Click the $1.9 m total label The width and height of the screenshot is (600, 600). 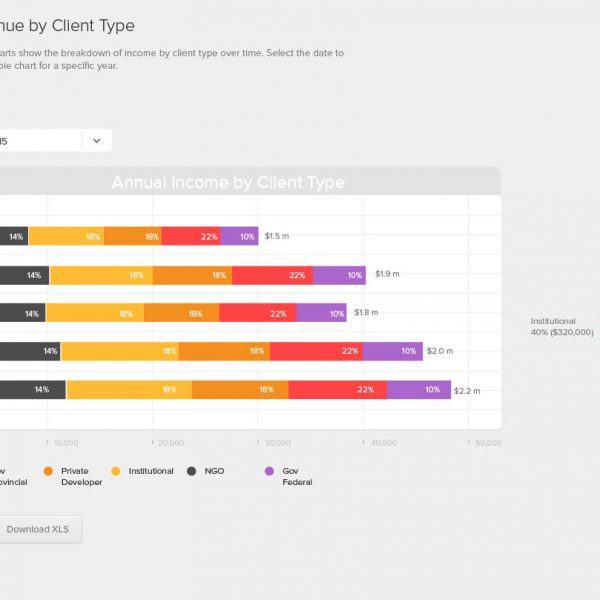388,275
